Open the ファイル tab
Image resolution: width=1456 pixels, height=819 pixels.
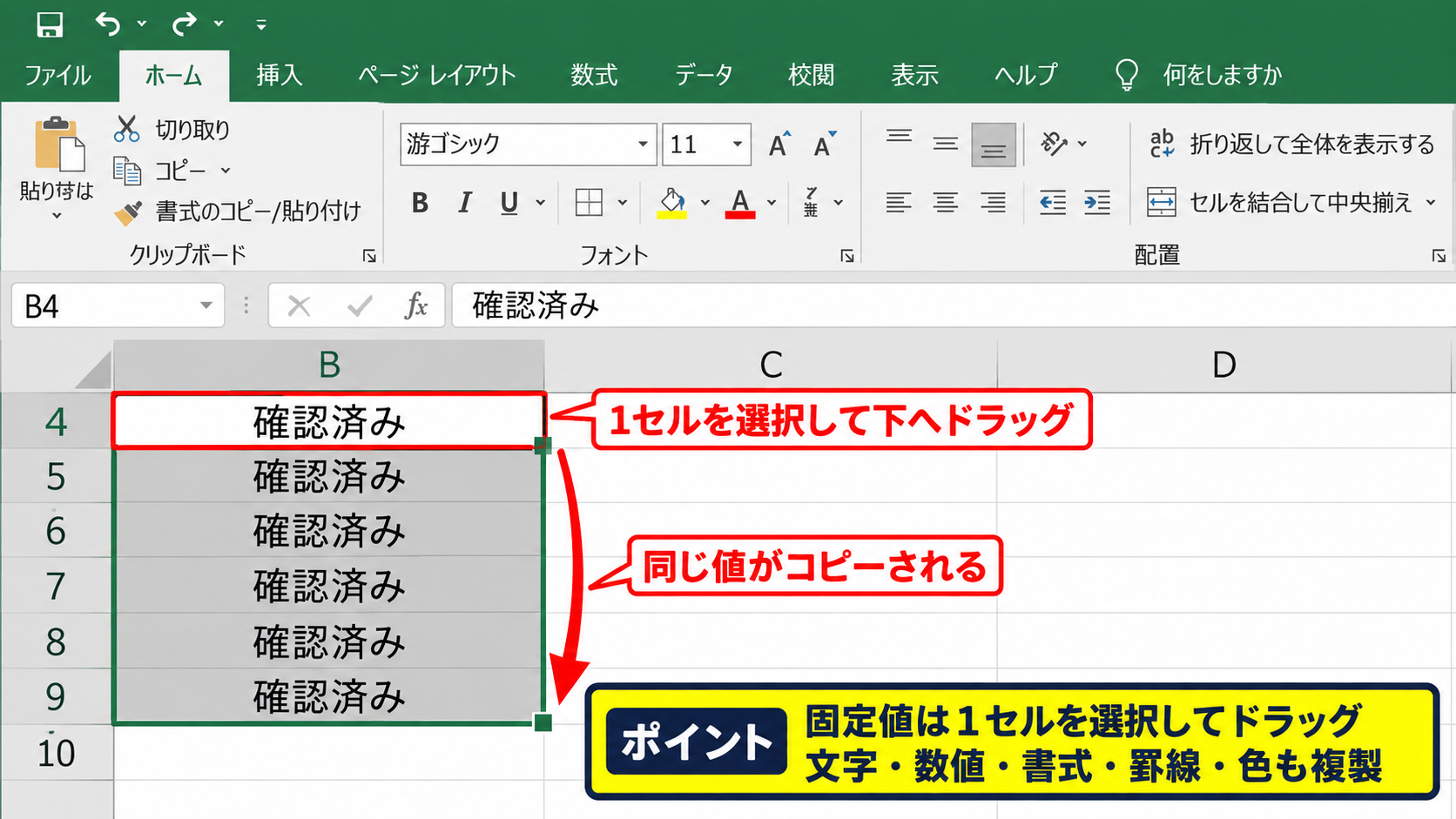coord(57,75)
